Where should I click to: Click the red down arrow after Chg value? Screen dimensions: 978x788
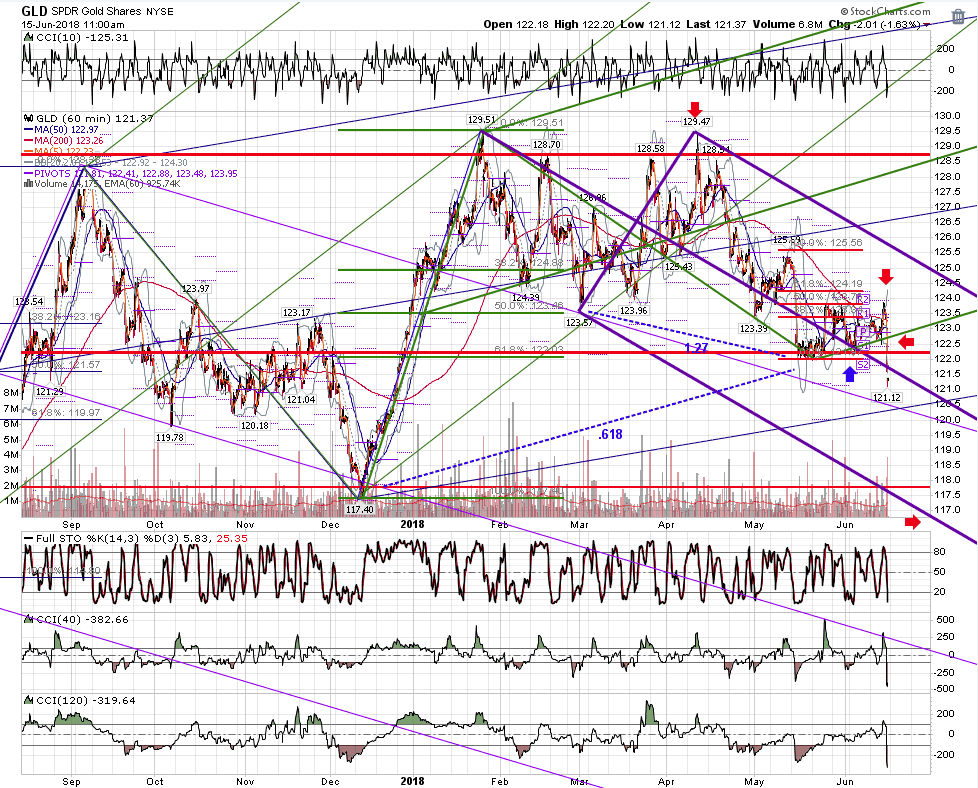coord(927,25)
